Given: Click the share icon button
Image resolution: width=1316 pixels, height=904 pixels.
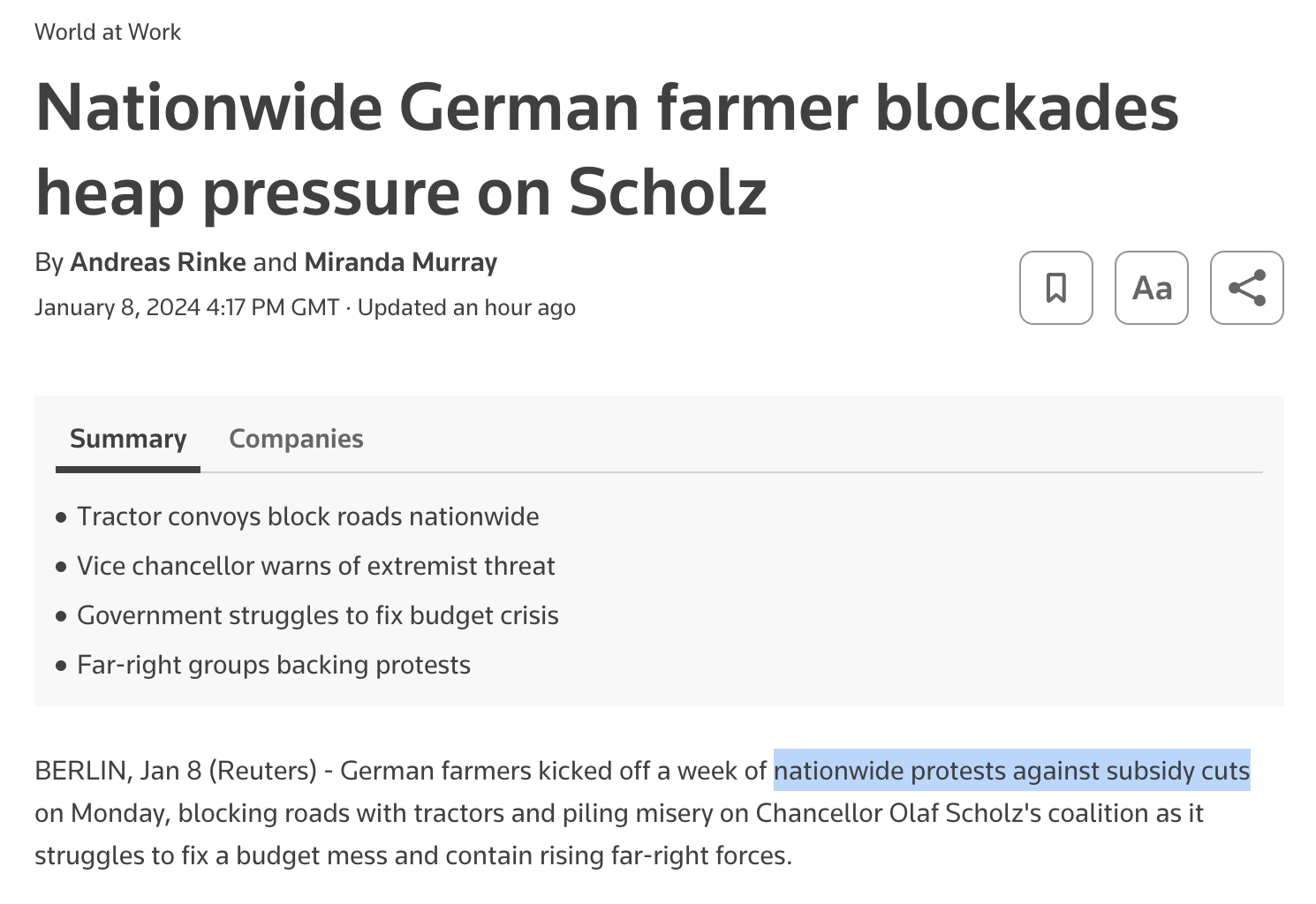Looking at the screenshot, I should 1246,288.
